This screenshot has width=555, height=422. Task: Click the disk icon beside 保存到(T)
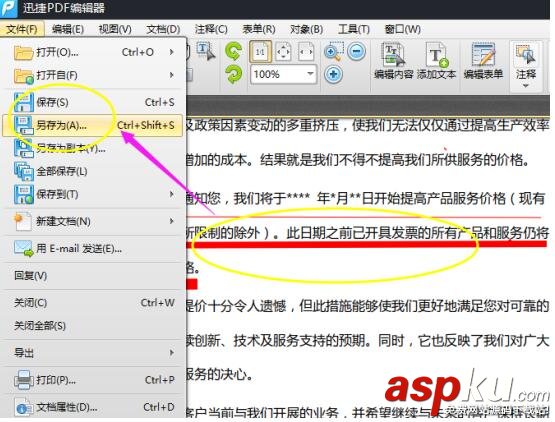pos(24,194)
